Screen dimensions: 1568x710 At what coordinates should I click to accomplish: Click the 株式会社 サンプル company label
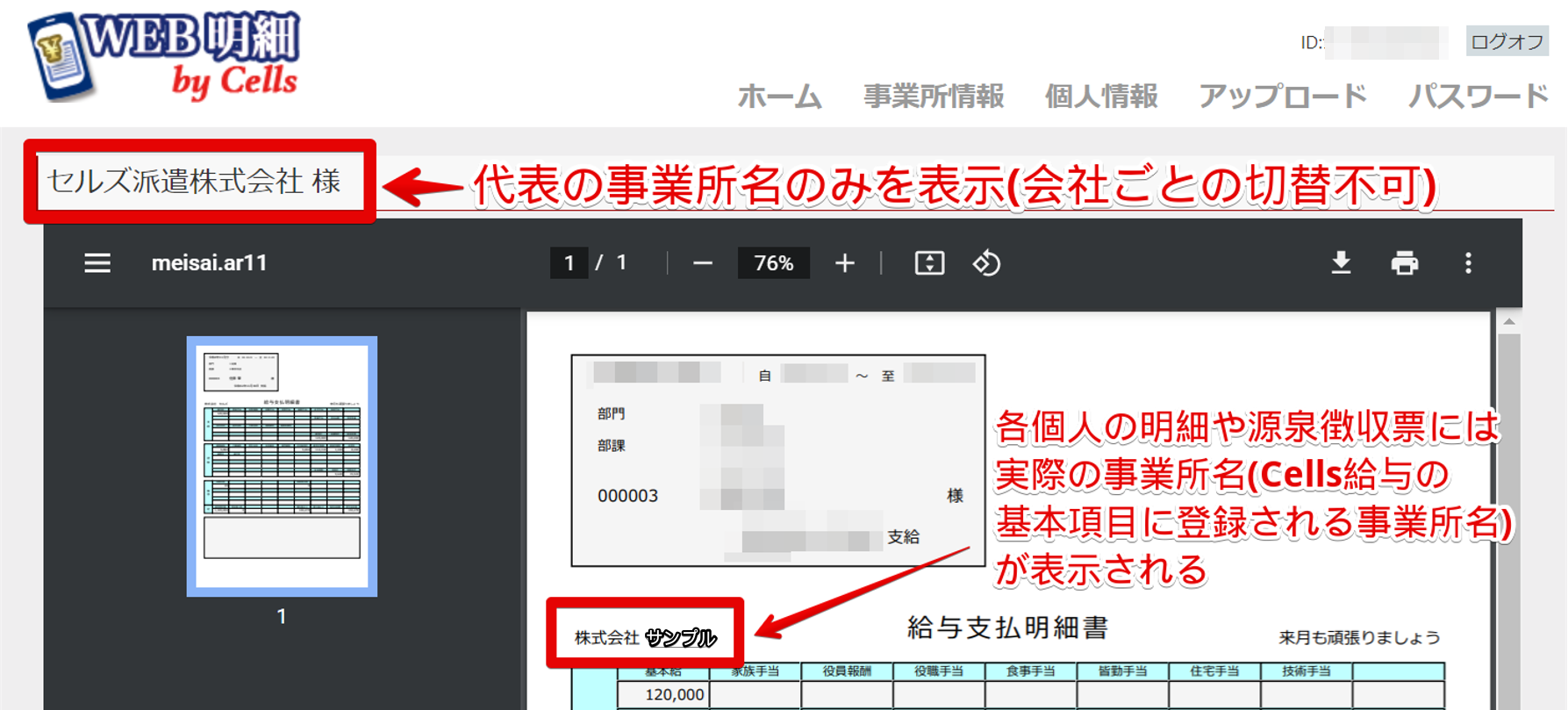pyautogui.click(x=645, y=638)
